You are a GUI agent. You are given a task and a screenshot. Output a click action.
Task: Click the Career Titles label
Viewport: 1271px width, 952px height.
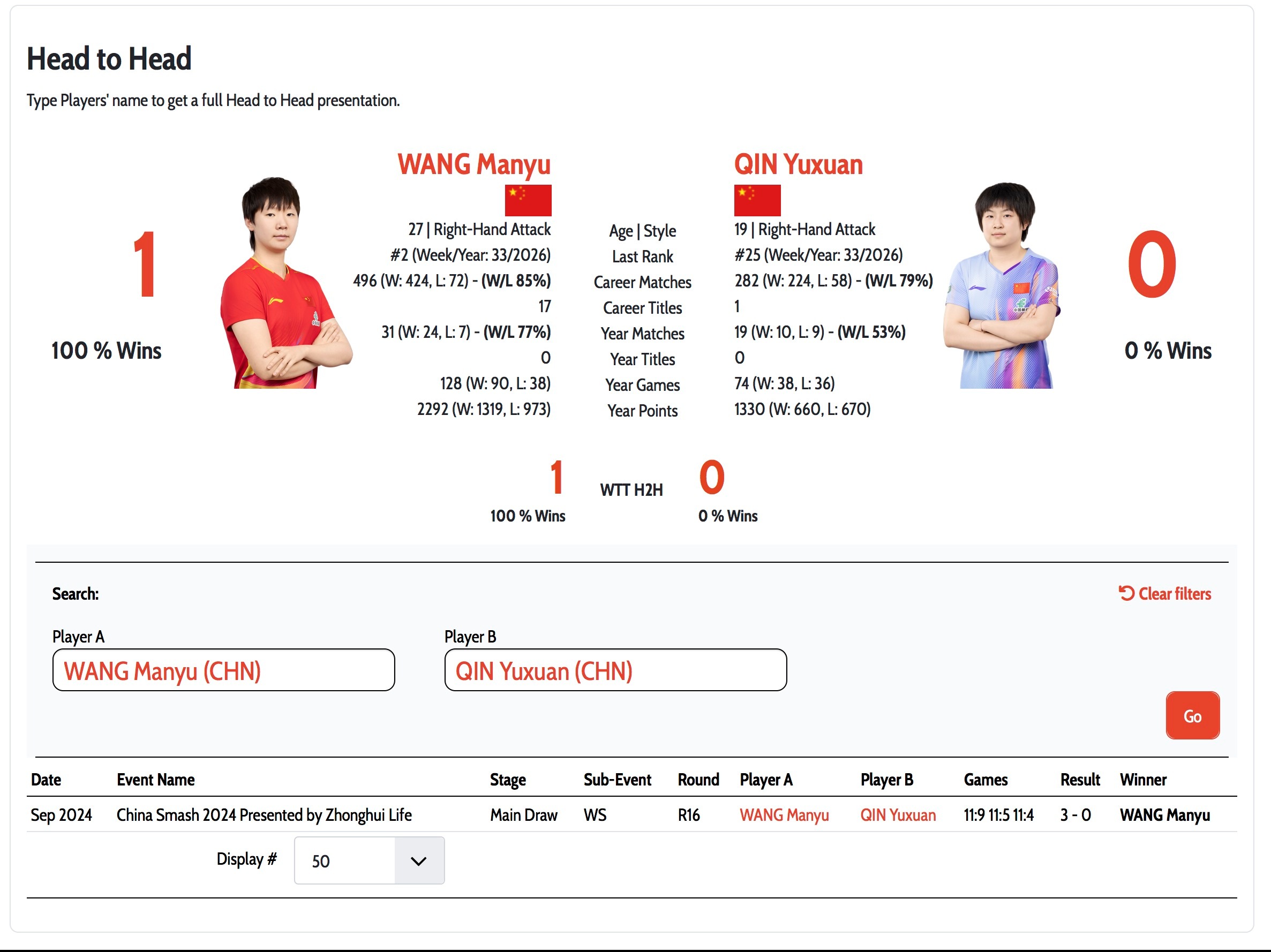point(642,308)
